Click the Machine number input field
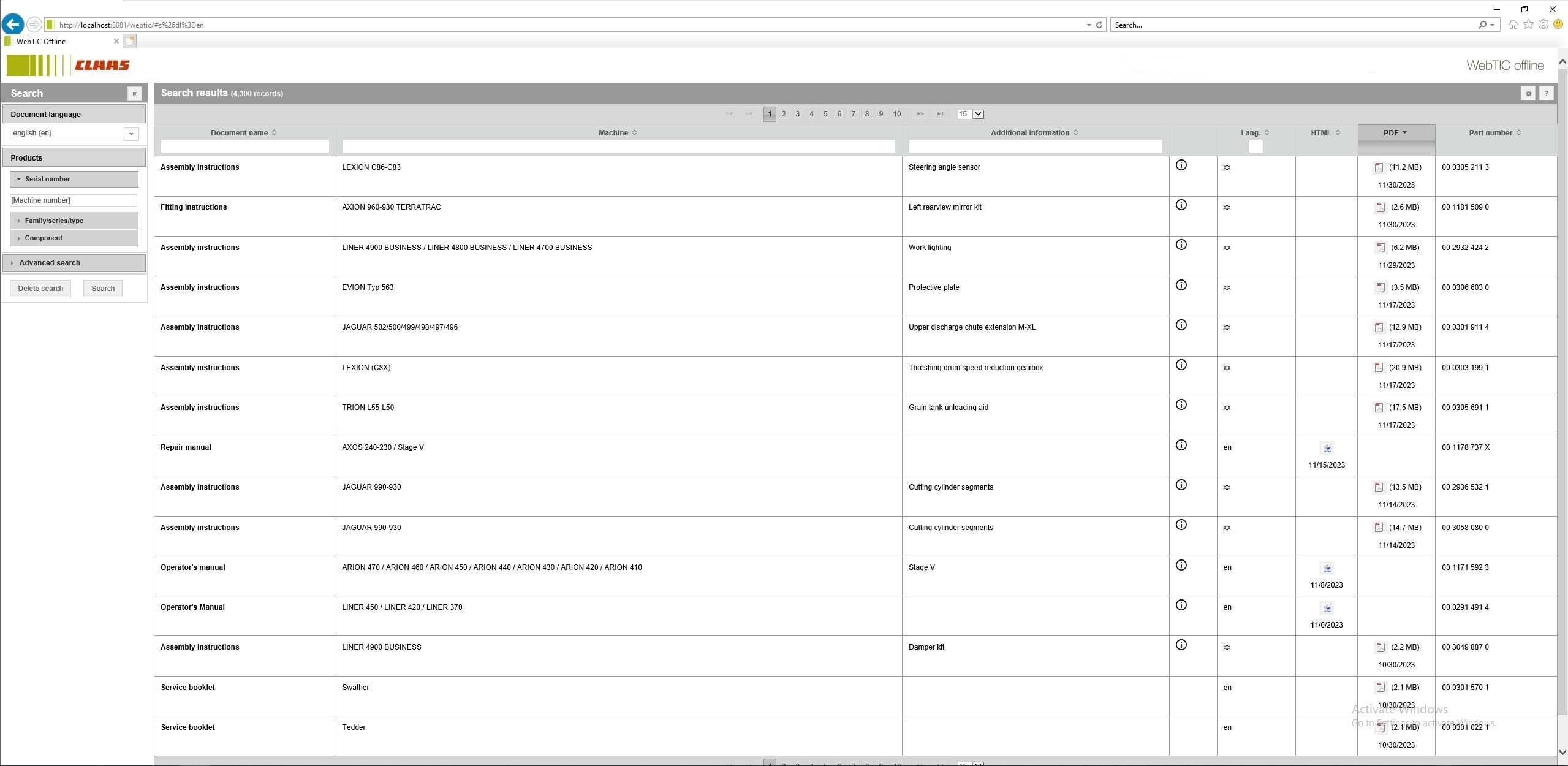This screenshot has height=766, width=1568. pos(74,200)
